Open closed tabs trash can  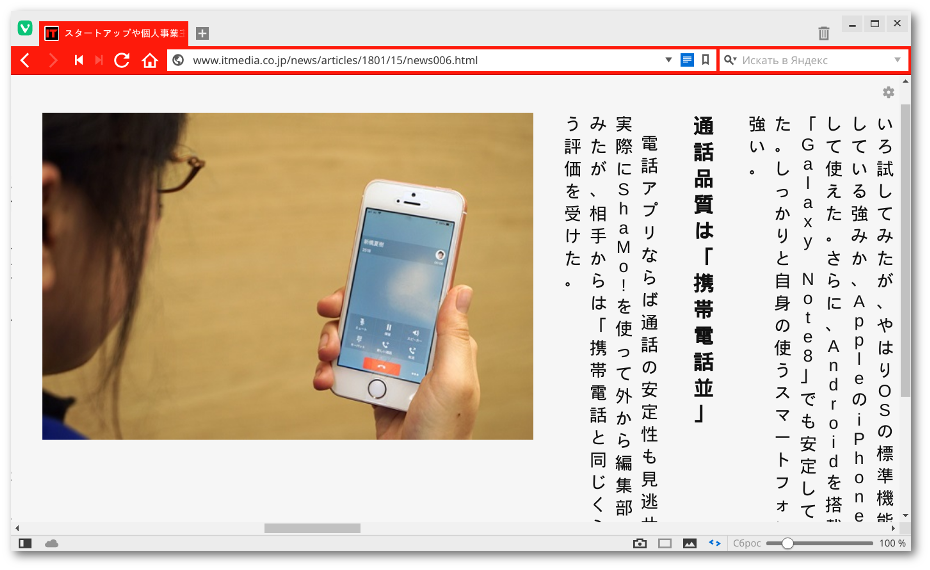coord(824,33)
